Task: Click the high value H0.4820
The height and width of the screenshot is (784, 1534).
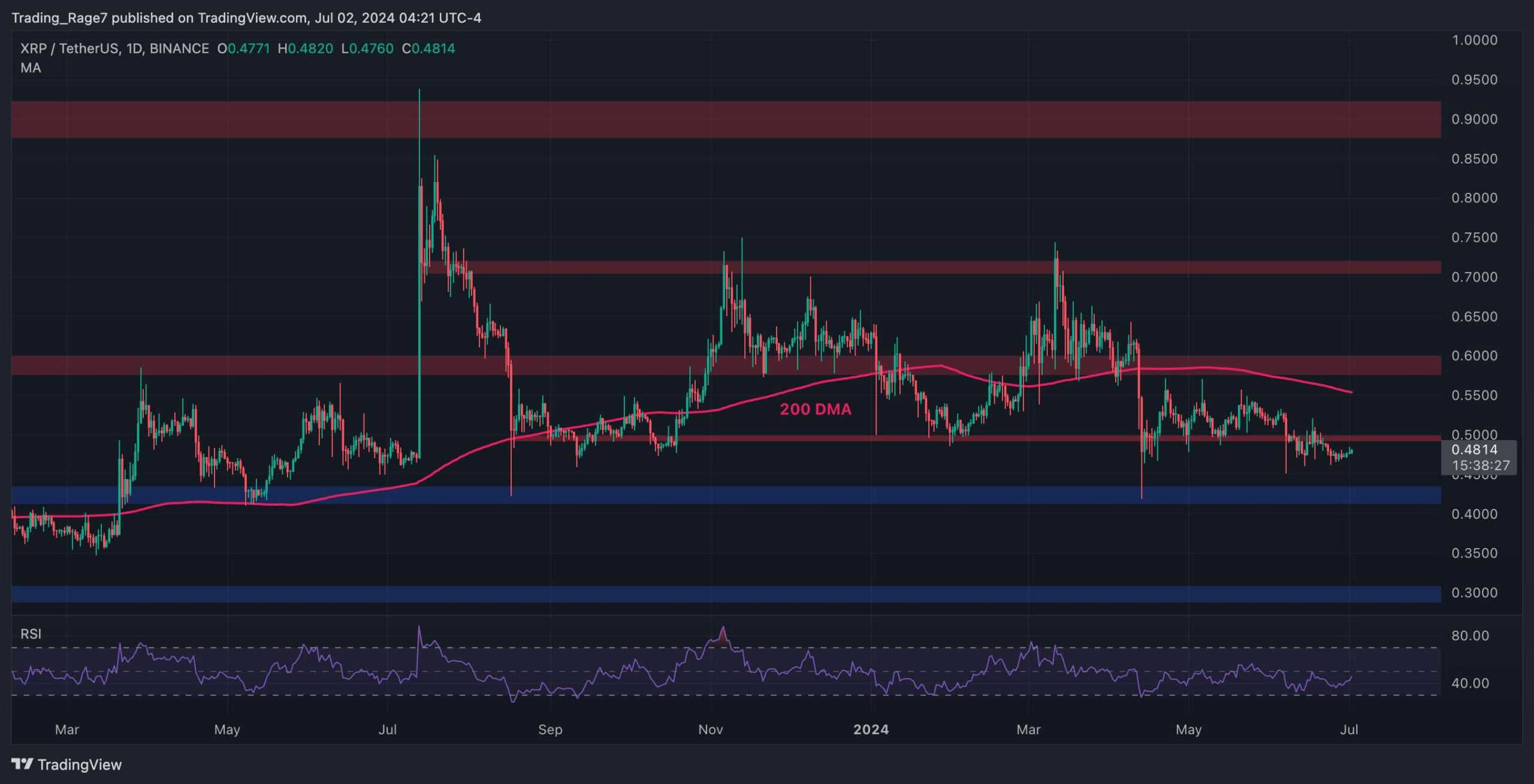Action: coord(305,49)
